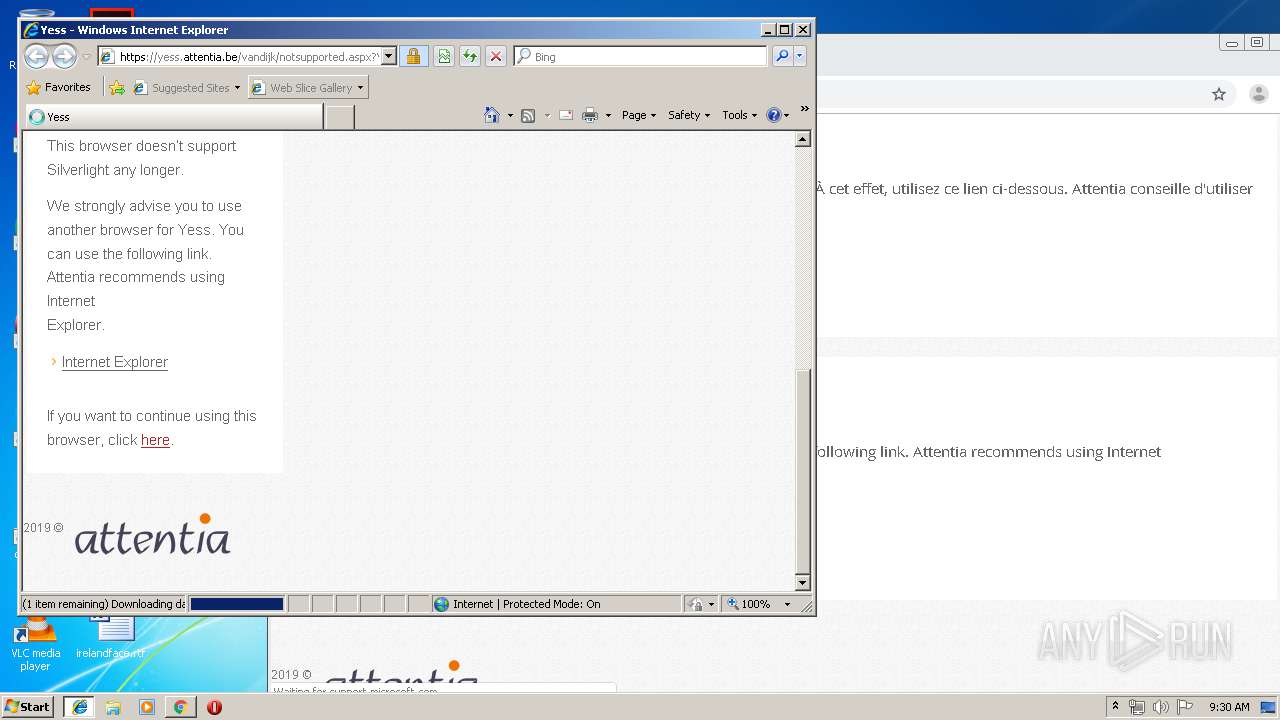This screenshot has width=1280, height=720.
Task: Click the search magnifier button
Action: 782,56
